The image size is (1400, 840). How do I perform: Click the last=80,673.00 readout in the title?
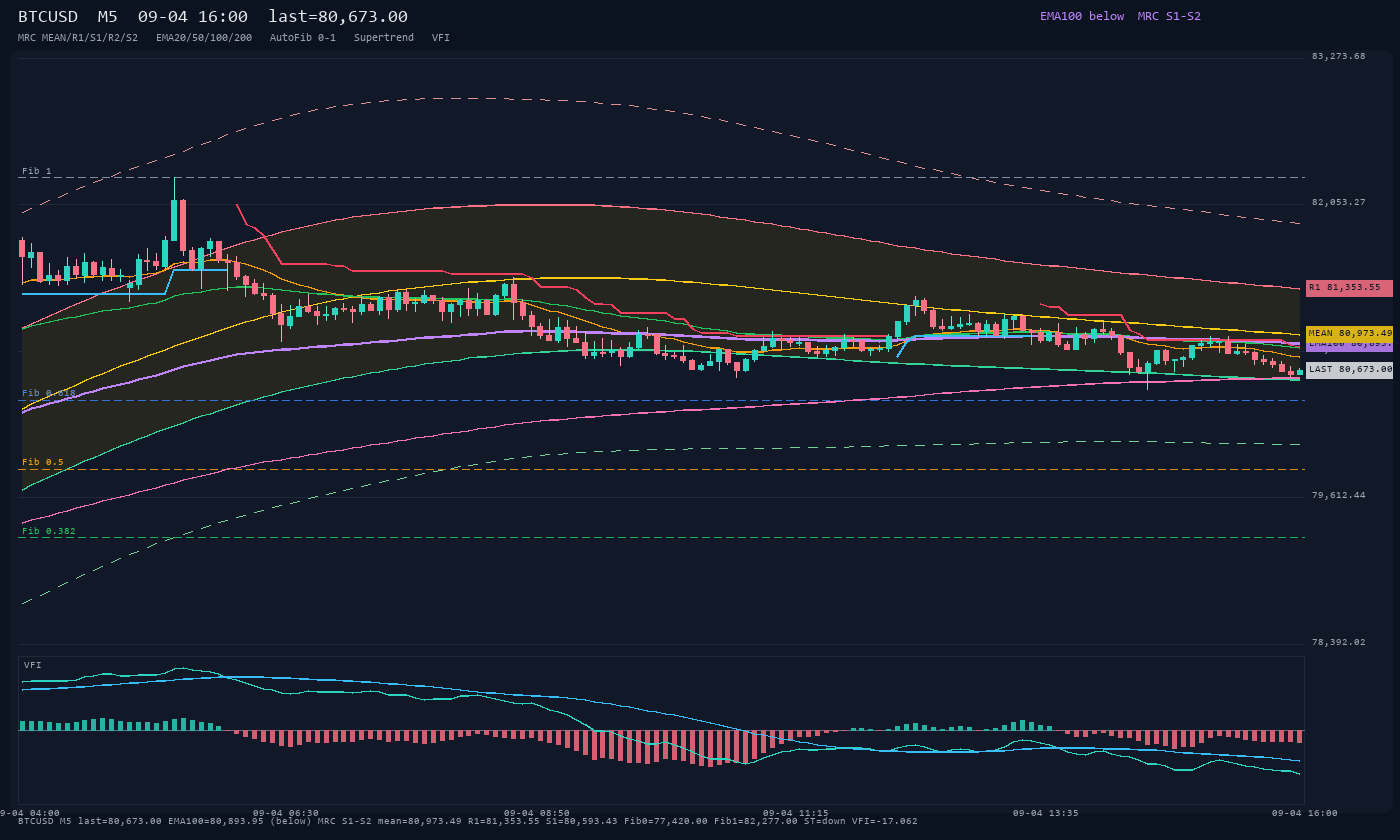click(x=338, y=17)
